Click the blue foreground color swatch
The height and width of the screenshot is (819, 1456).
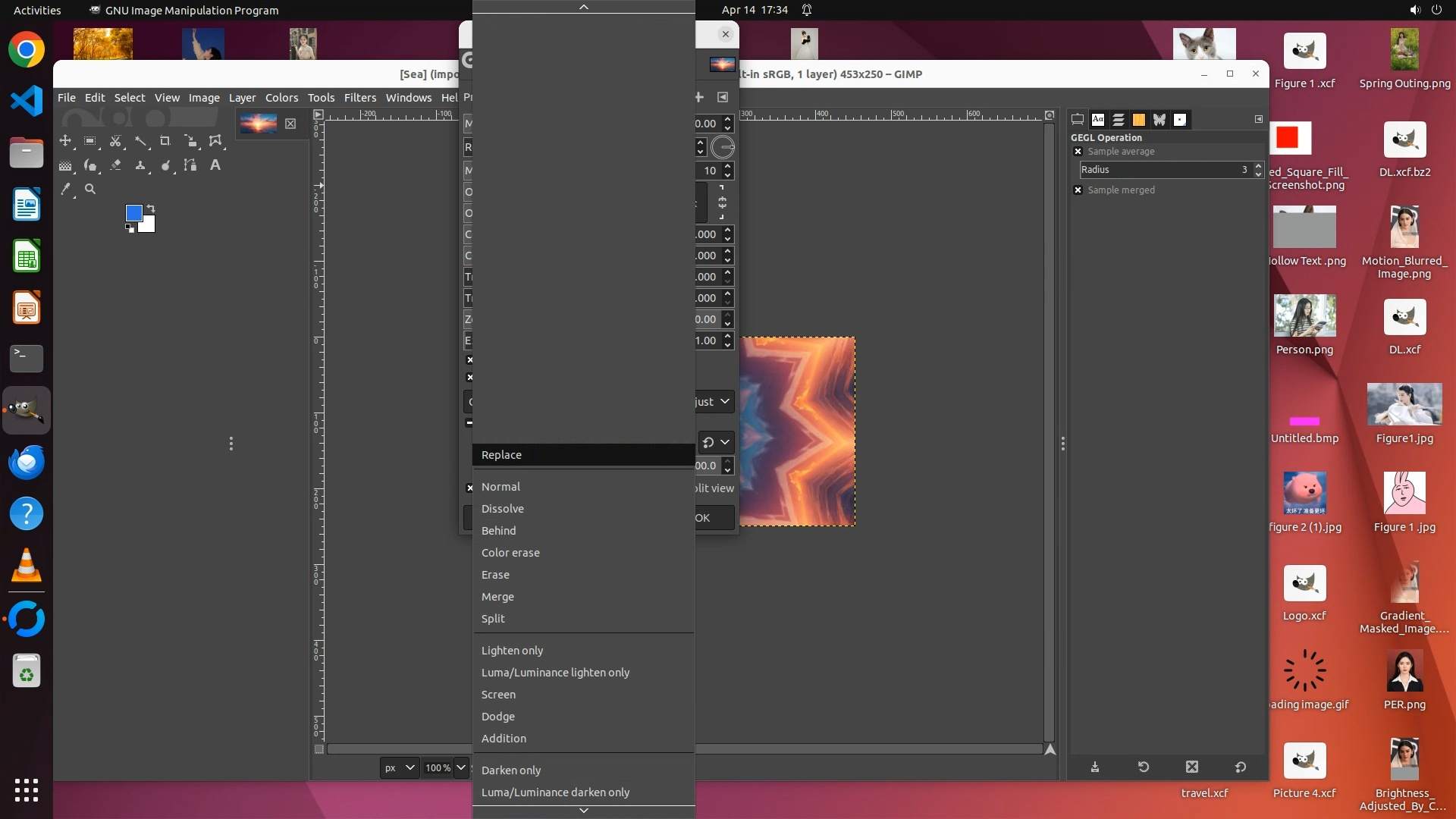tap(133, 213)
